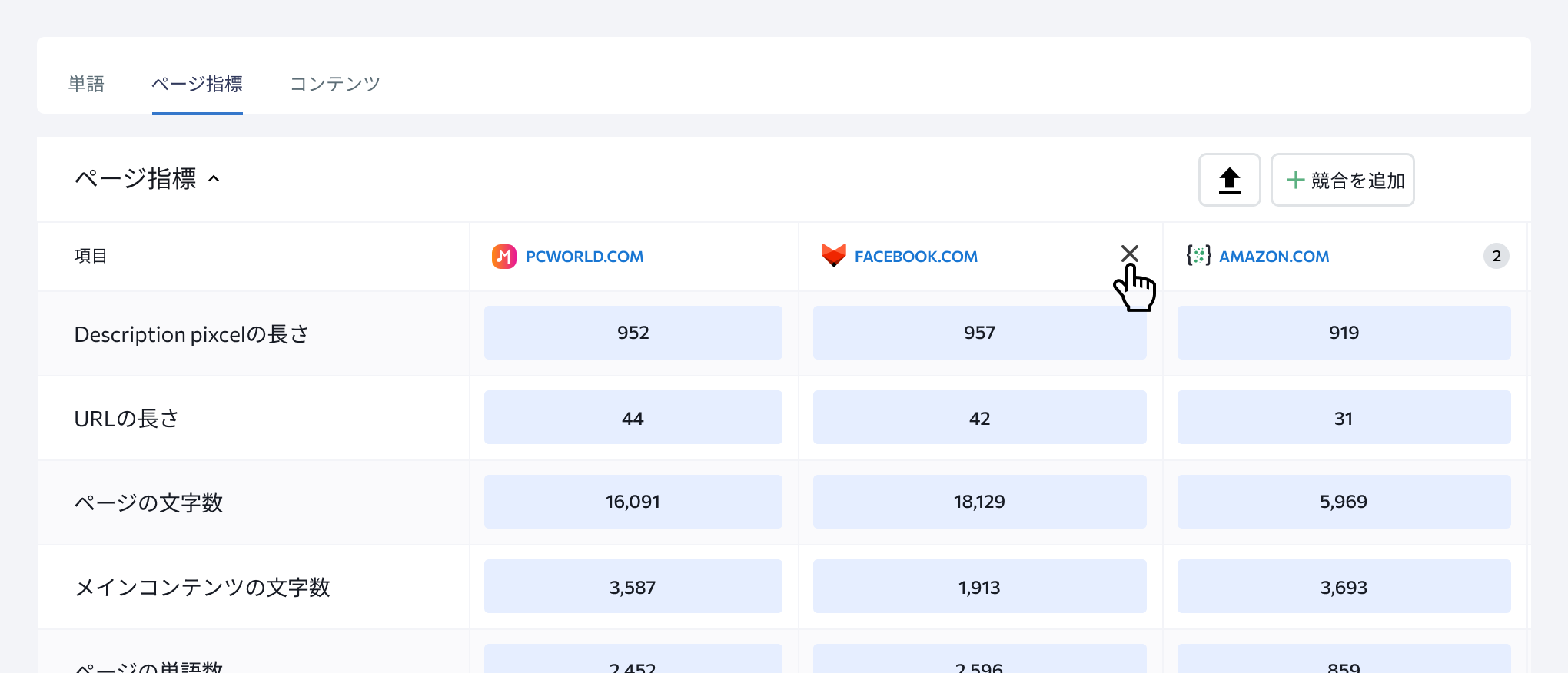
Task: Remove FACEBOOK.COM column with X
Action: (x=1129, y=254)
